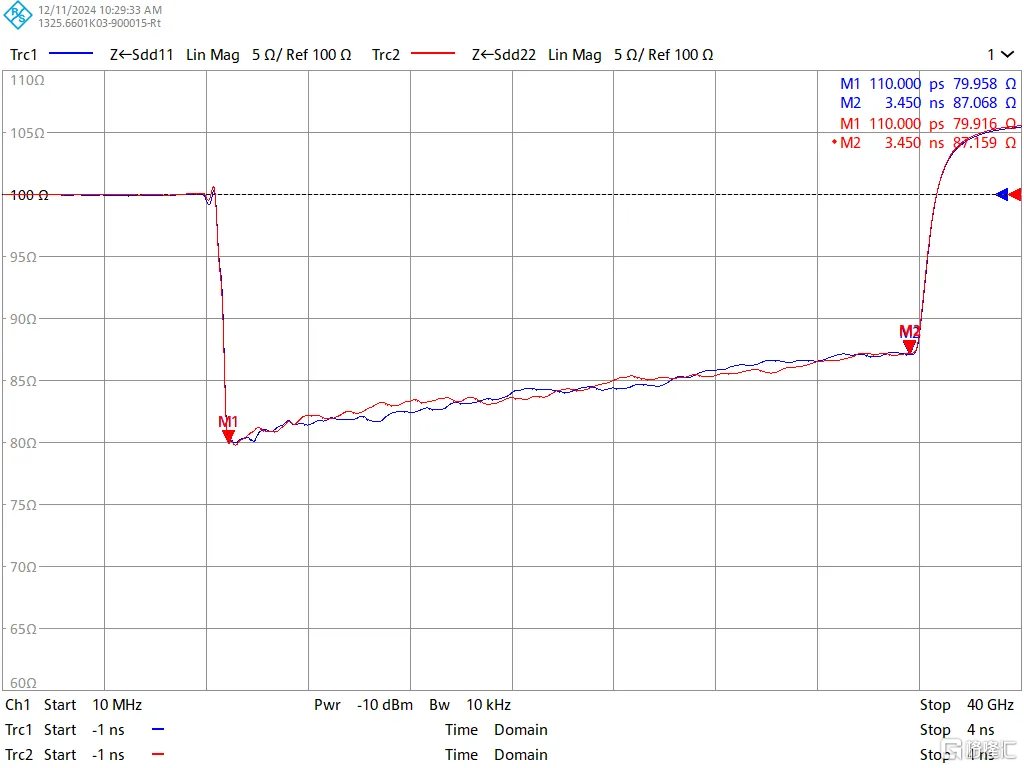Click the Pwr -10 dBm power setting
The image size is (1024, 768).
tap(363, 705)
